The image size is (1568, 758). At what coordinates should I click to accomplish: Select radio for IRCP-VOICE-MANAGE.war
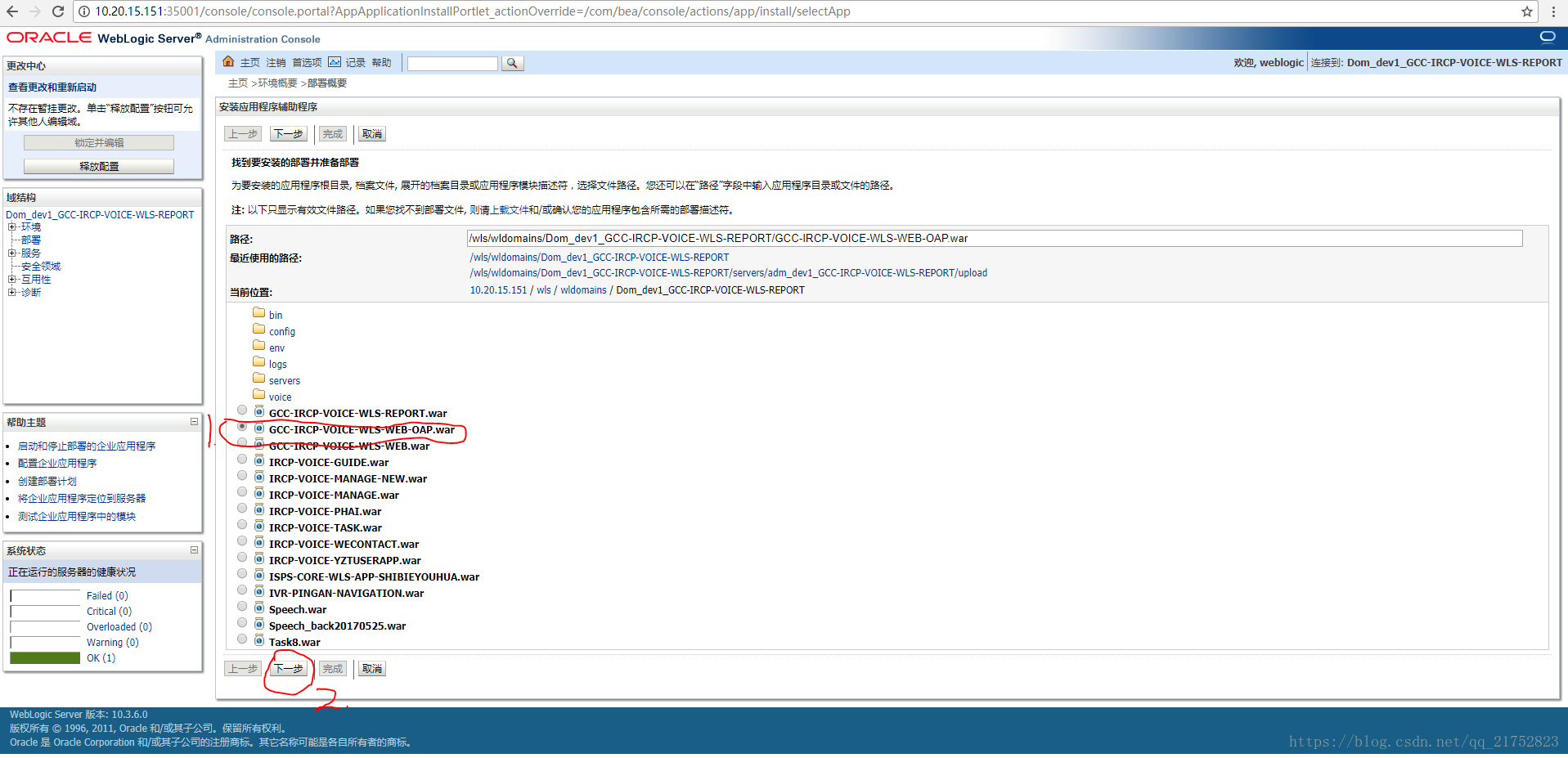[x=242, y=492]
